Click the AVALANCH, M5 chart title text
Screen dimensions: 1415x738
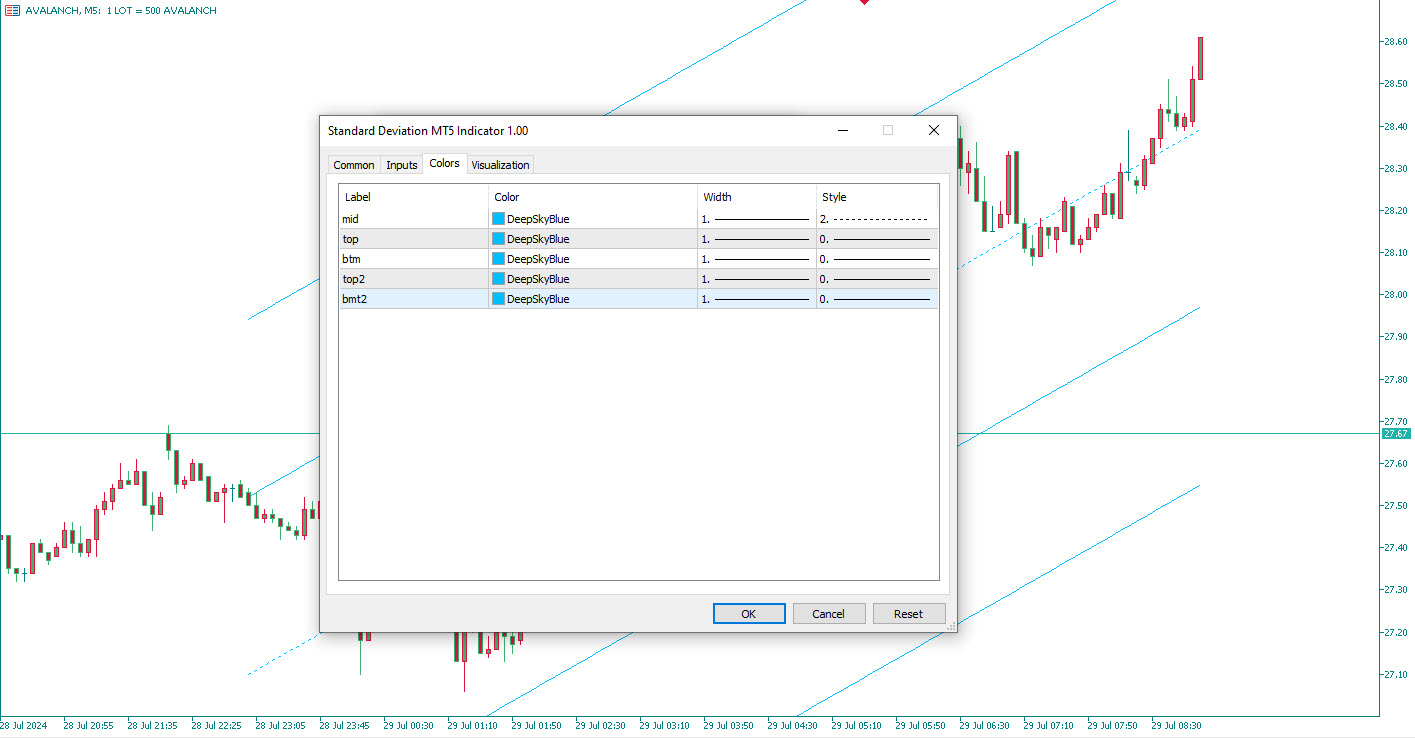pyautogui.click(x=121, y=10)
